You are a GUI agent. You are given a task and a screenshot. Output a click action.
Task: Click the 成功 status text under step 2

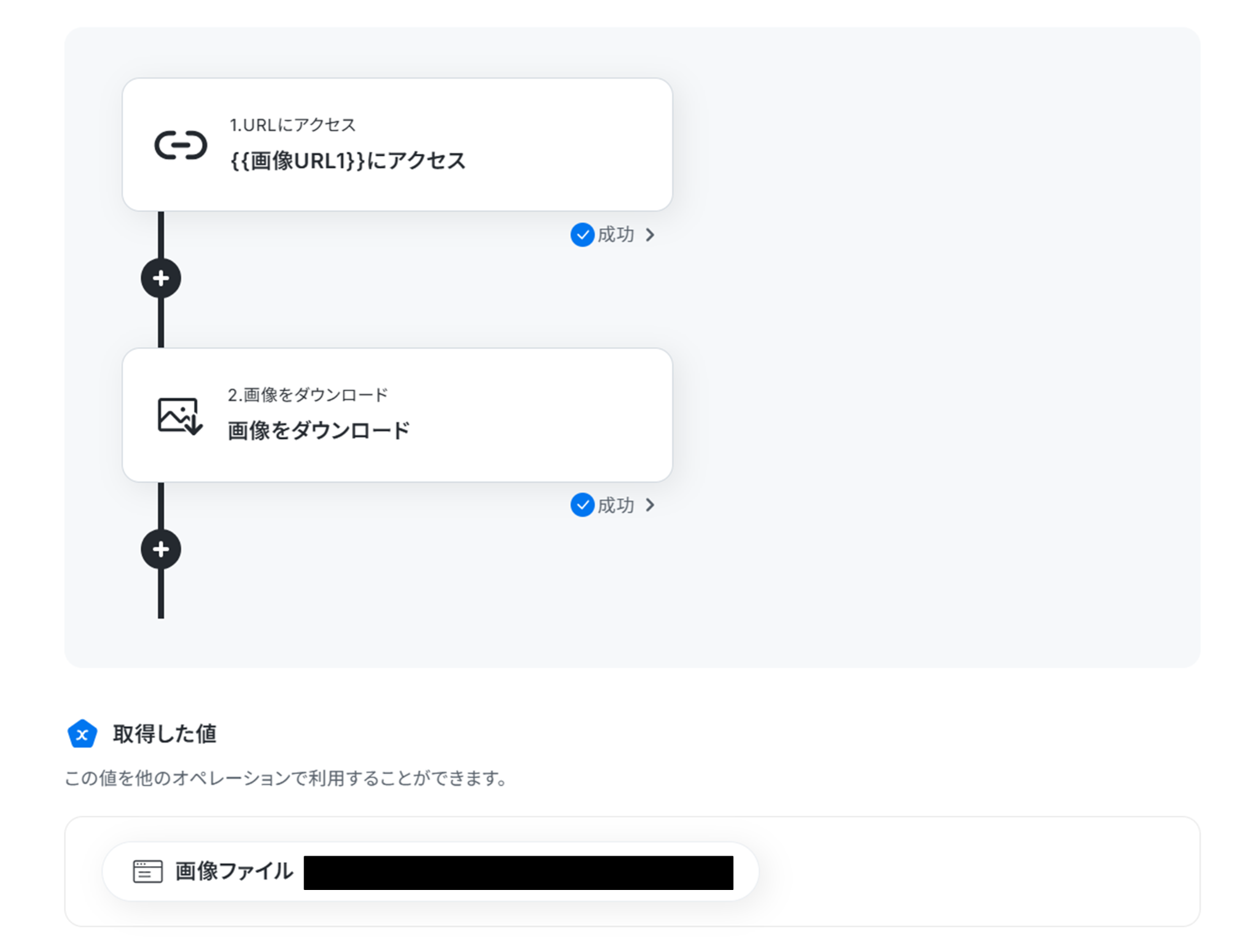coord(615,505)
